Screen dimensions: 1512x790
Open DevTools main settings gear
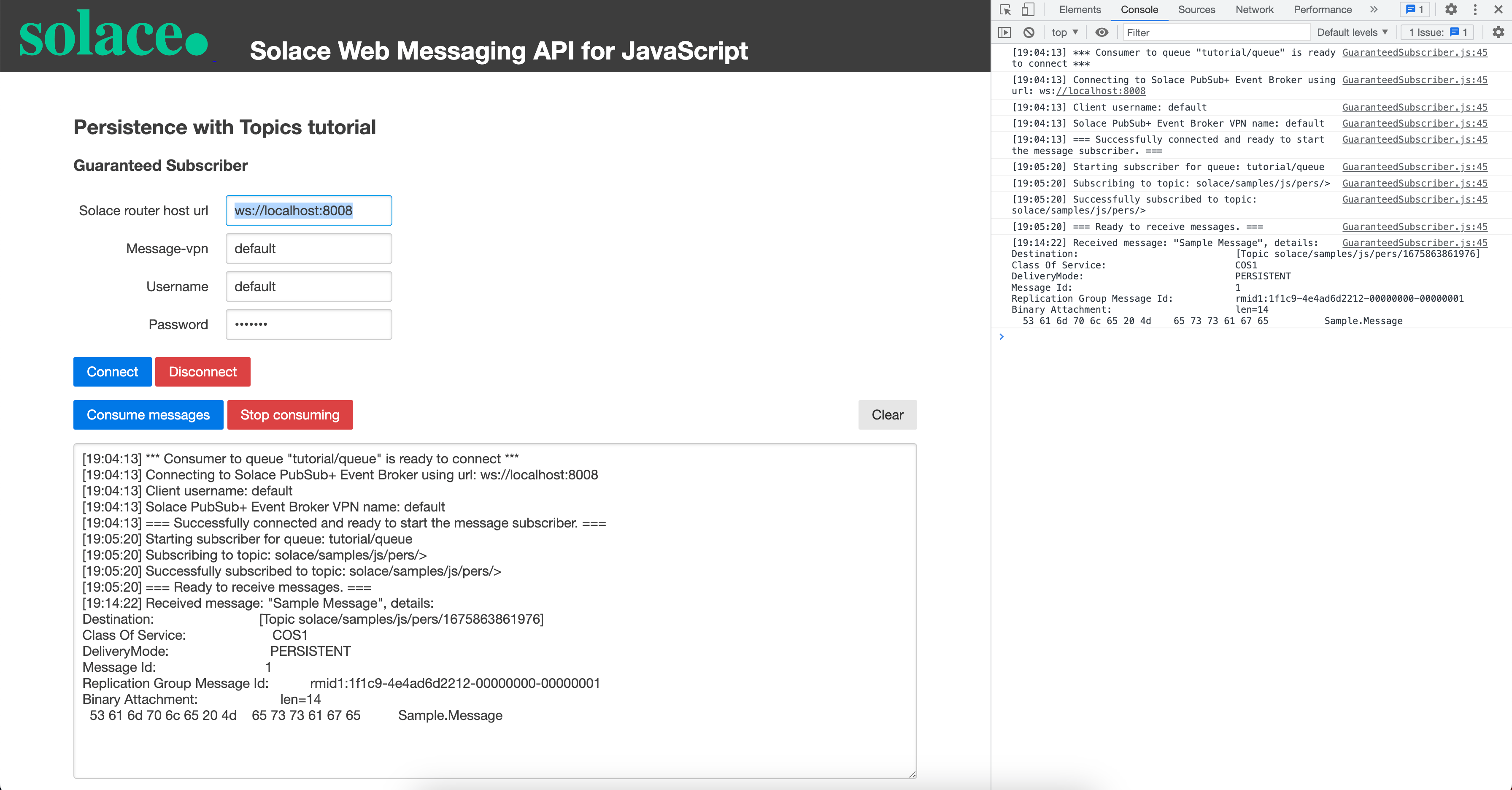[1451, 10]
